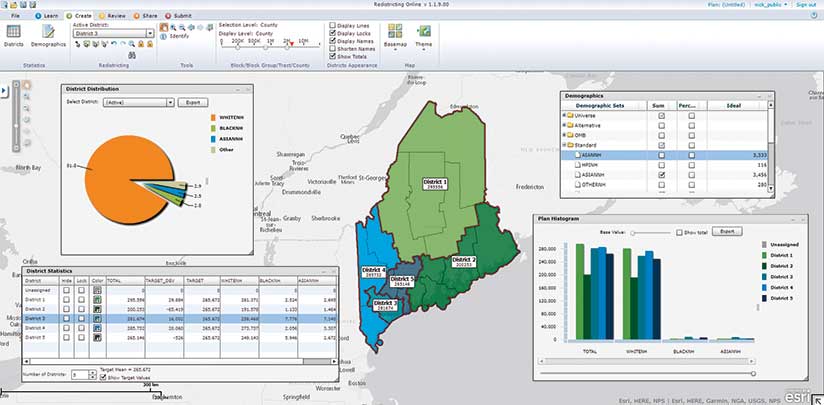824x405 pixels.
Task: Uncheck Display Locks option
Action: click(x=333, y=34)
